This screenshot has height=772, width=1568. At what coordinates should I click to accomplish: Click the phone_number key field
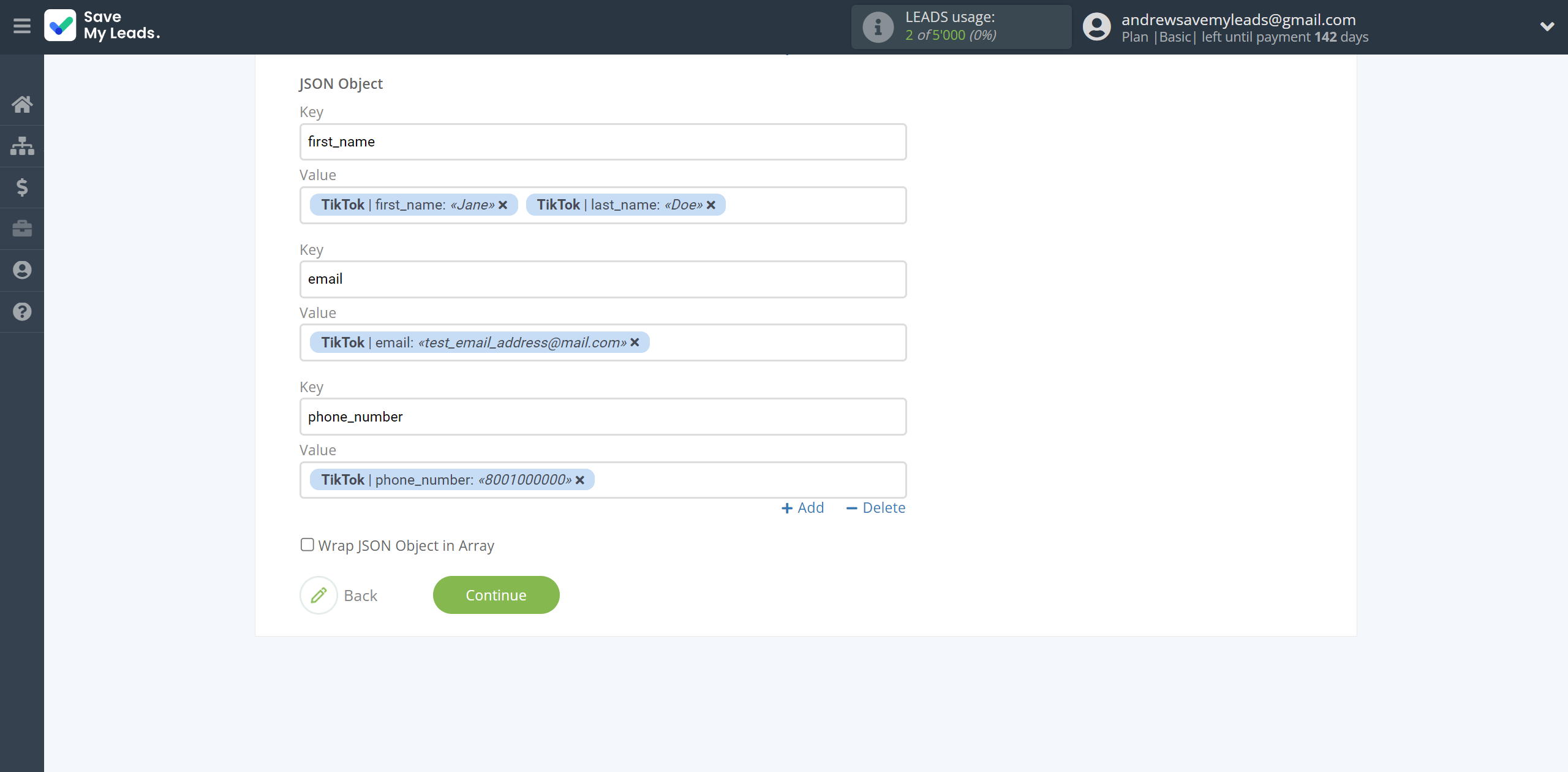(x=603, y=417)
